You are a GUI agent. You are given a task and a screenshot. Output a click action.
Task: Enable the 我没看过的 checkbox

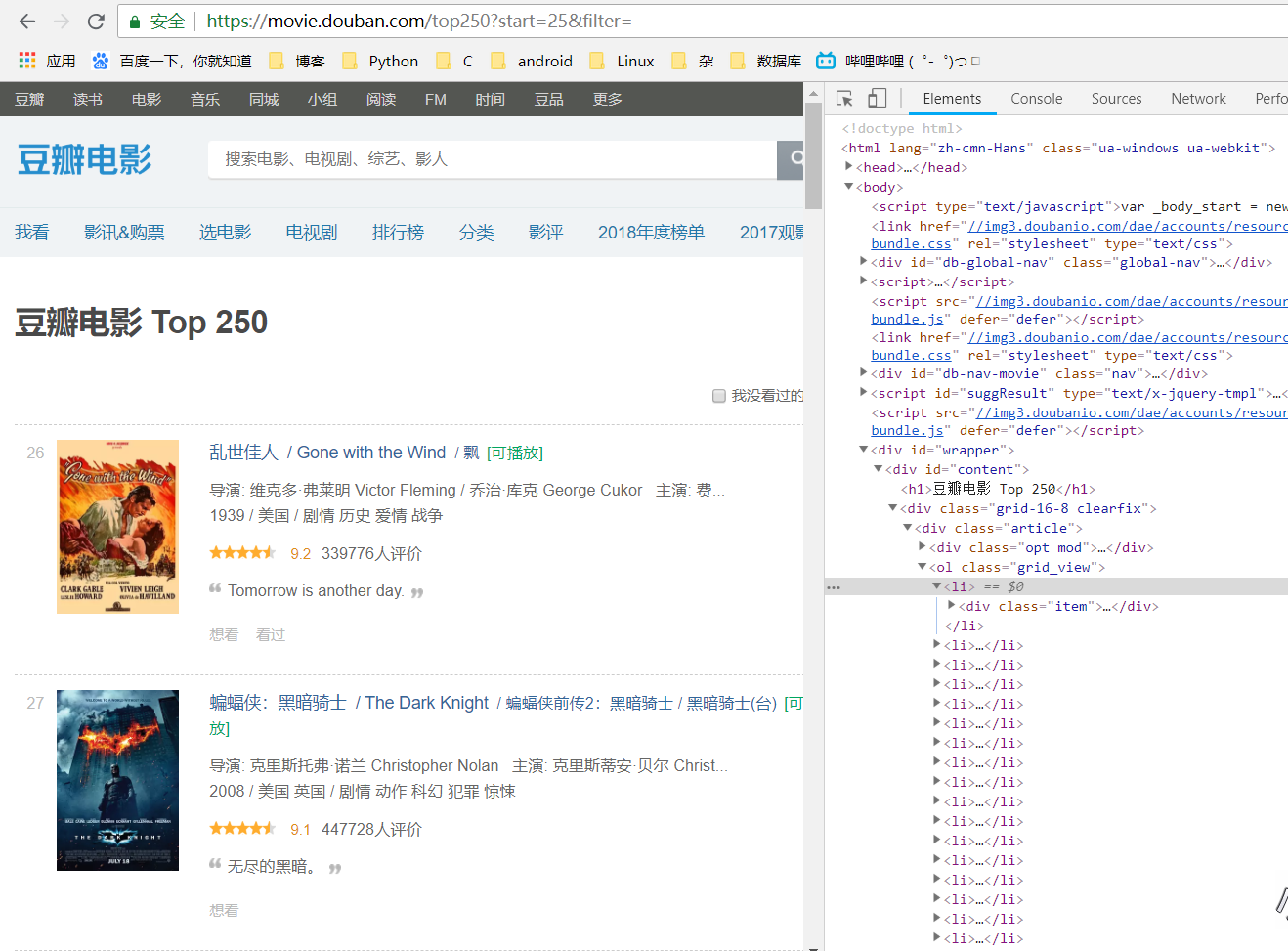click(720, 395)
